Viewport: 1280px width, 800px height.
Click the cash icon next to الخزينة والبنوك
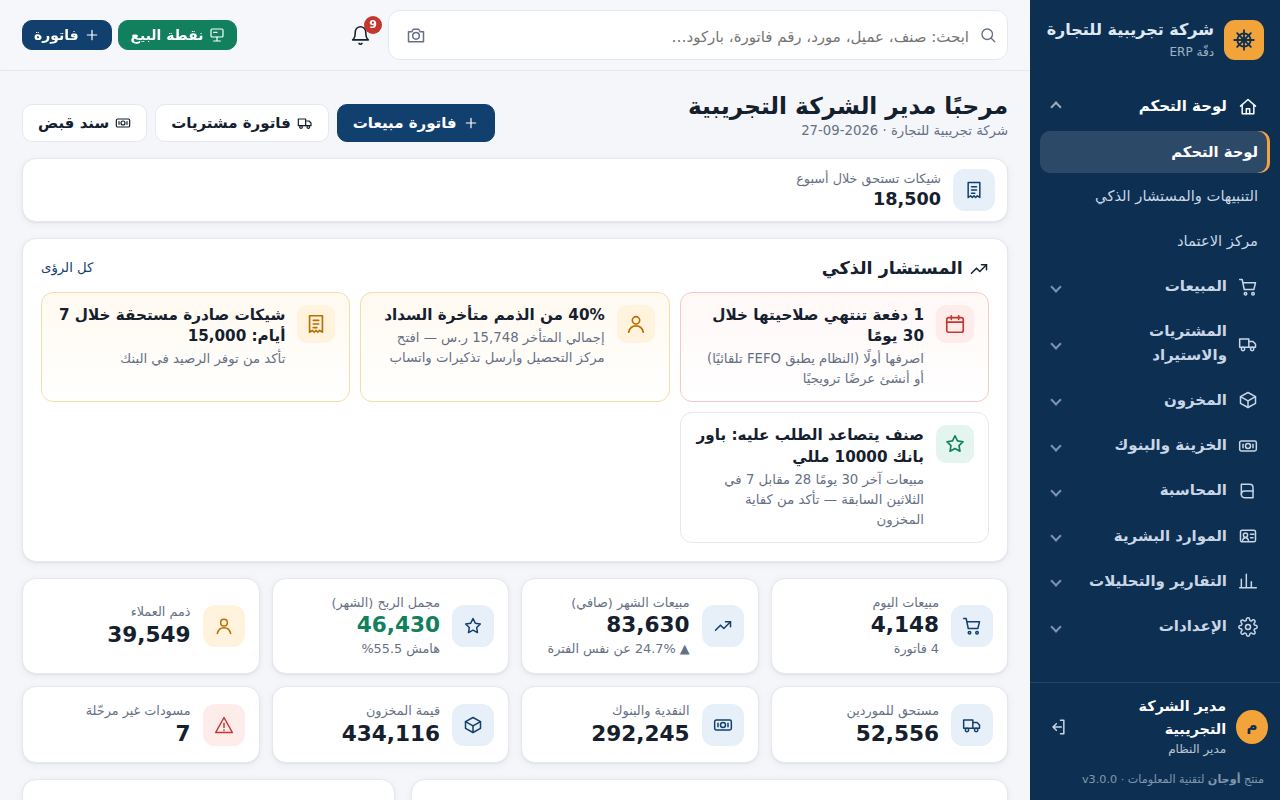coord(1247,446)
